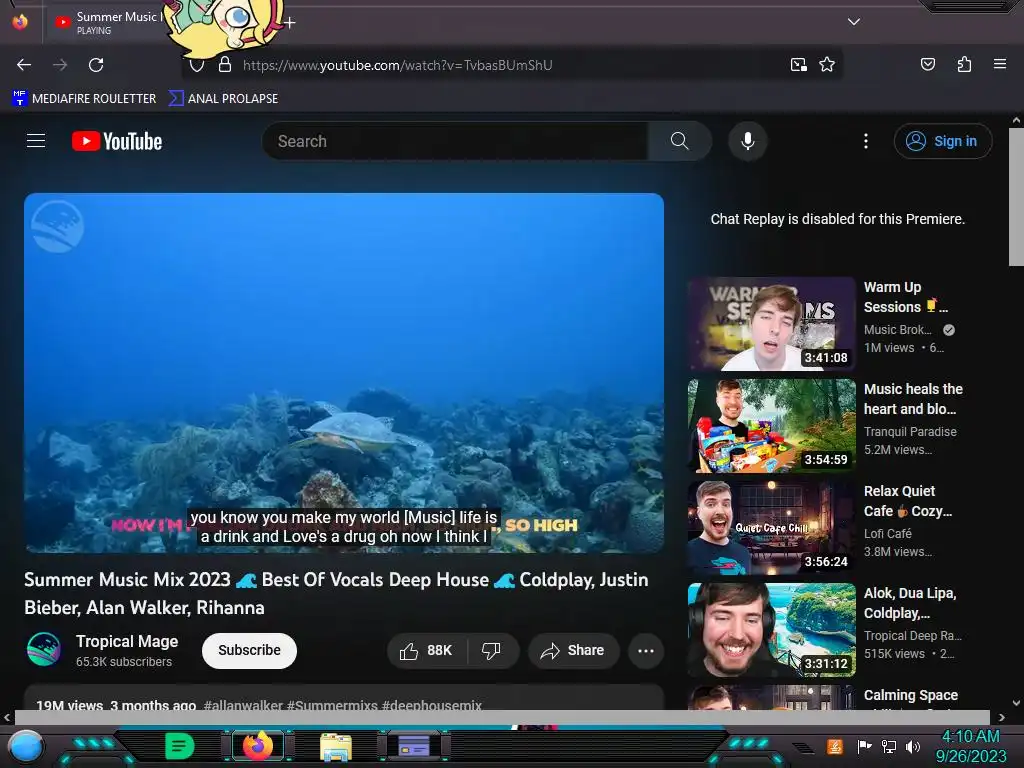This screenshot has height=768, width=1024.
Task: Open Warm Up Sessions video thumbnail
Action: [771, 323]
